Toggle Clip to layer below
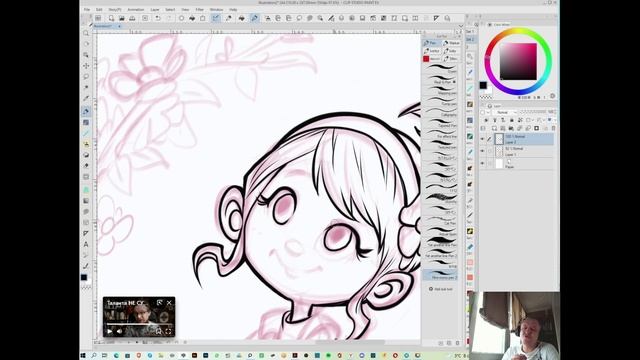640x360 pixels. tap(486, 120)
